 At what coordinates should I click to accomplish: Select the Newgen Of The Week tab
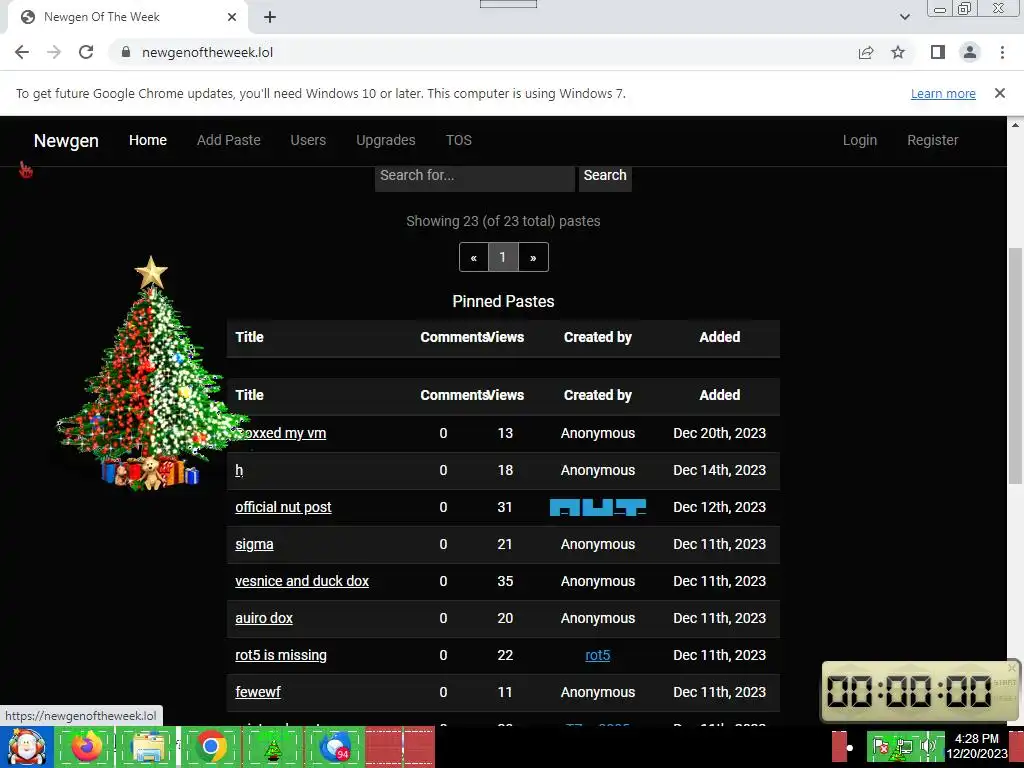click(x=127, y=17)
